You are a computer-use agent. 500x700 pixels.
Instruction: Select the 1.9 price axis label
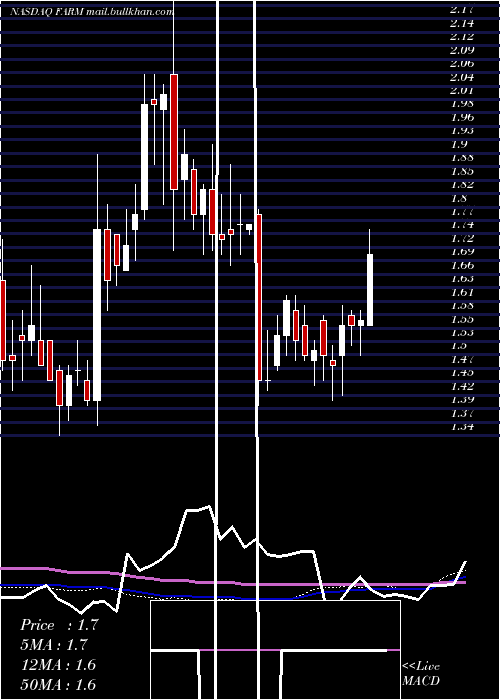(459, 144)
